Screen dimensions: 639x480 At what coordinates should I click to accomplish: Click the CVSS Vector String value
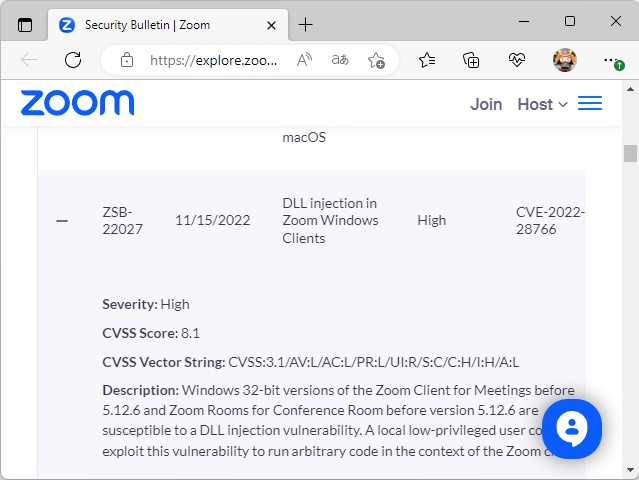[x=374, y=362]
